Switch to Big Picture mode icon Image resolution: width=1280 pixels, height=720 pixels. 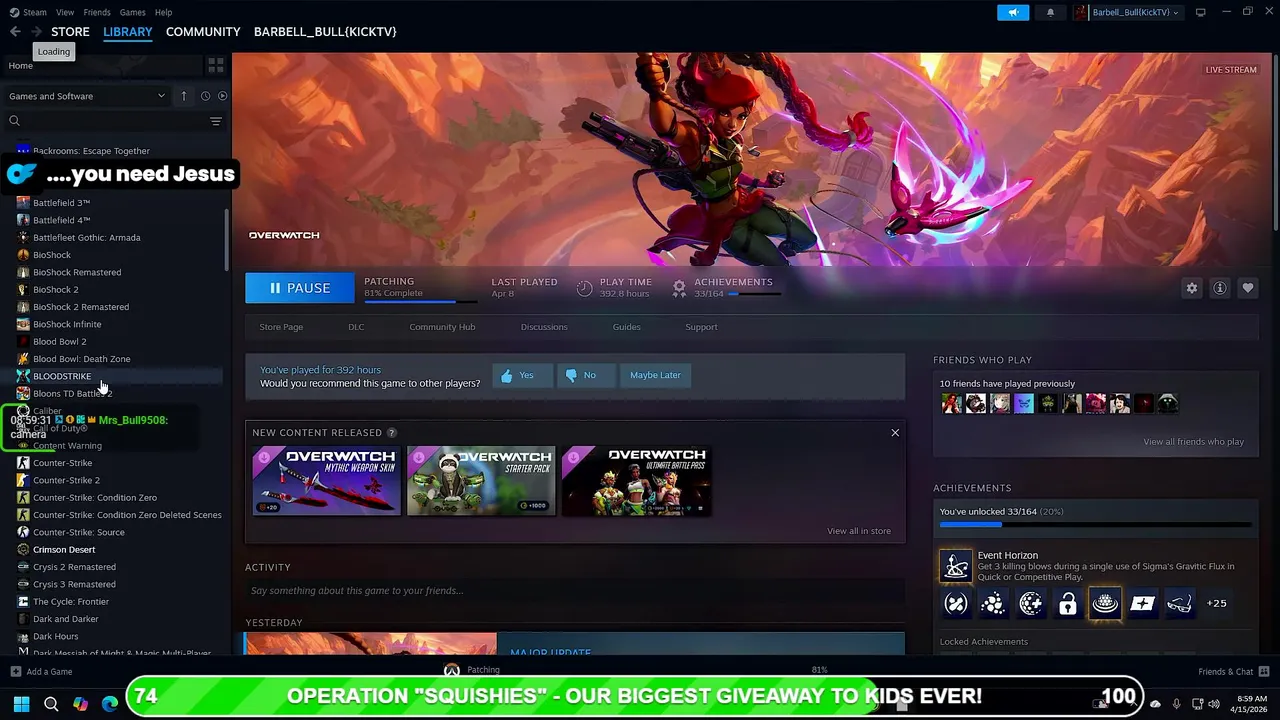pos(1200,12)
